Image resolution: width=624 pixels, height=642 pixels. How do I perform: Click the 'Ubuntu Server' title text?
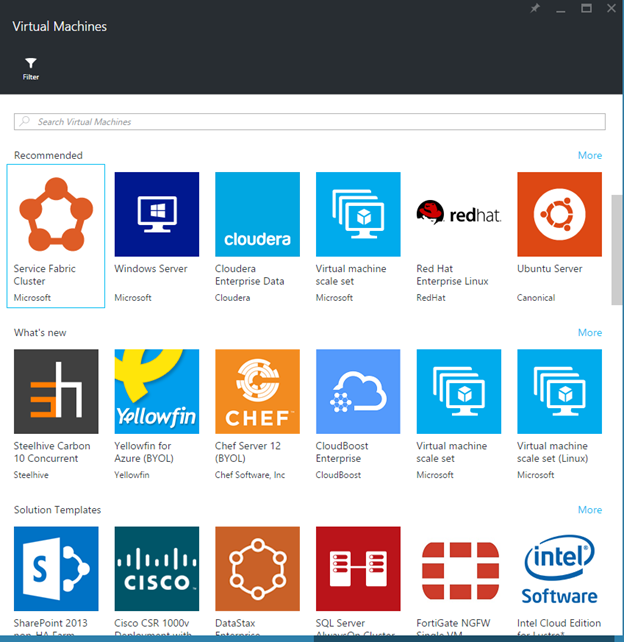[x=549, y=269]
